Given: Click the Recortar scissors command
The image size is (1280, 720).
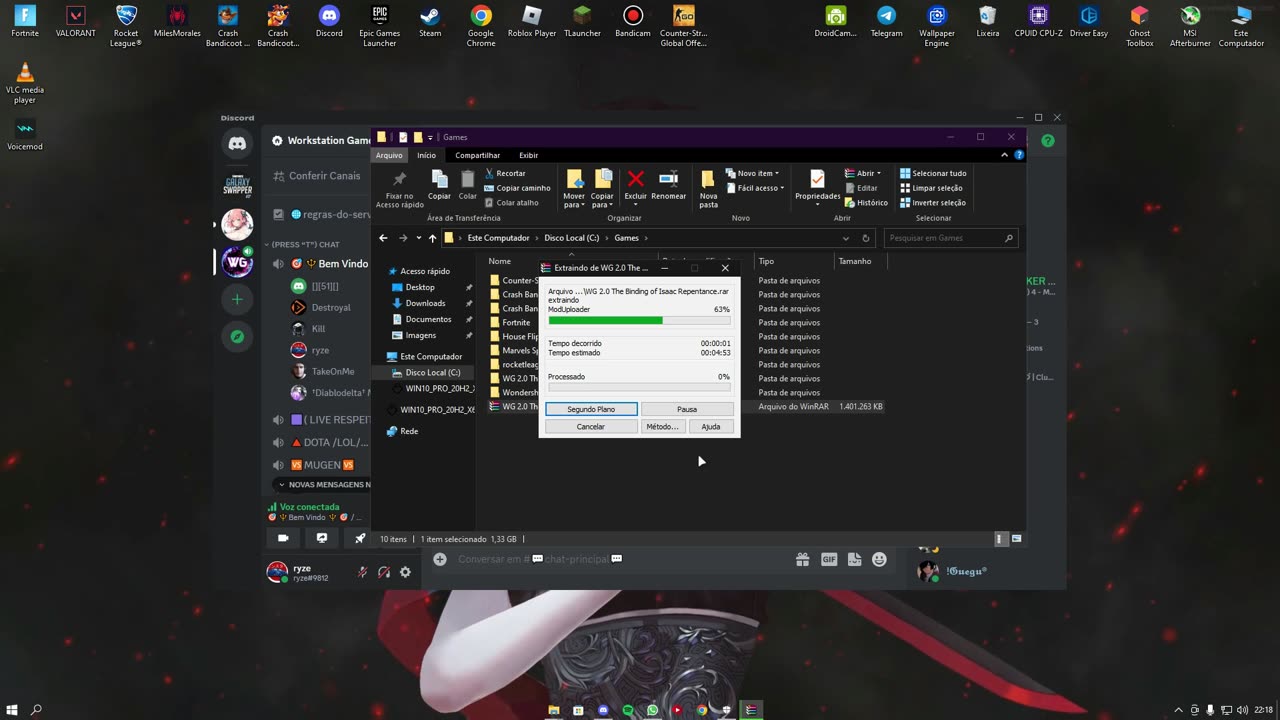Looking at the screenshot, I should [505, 173].
